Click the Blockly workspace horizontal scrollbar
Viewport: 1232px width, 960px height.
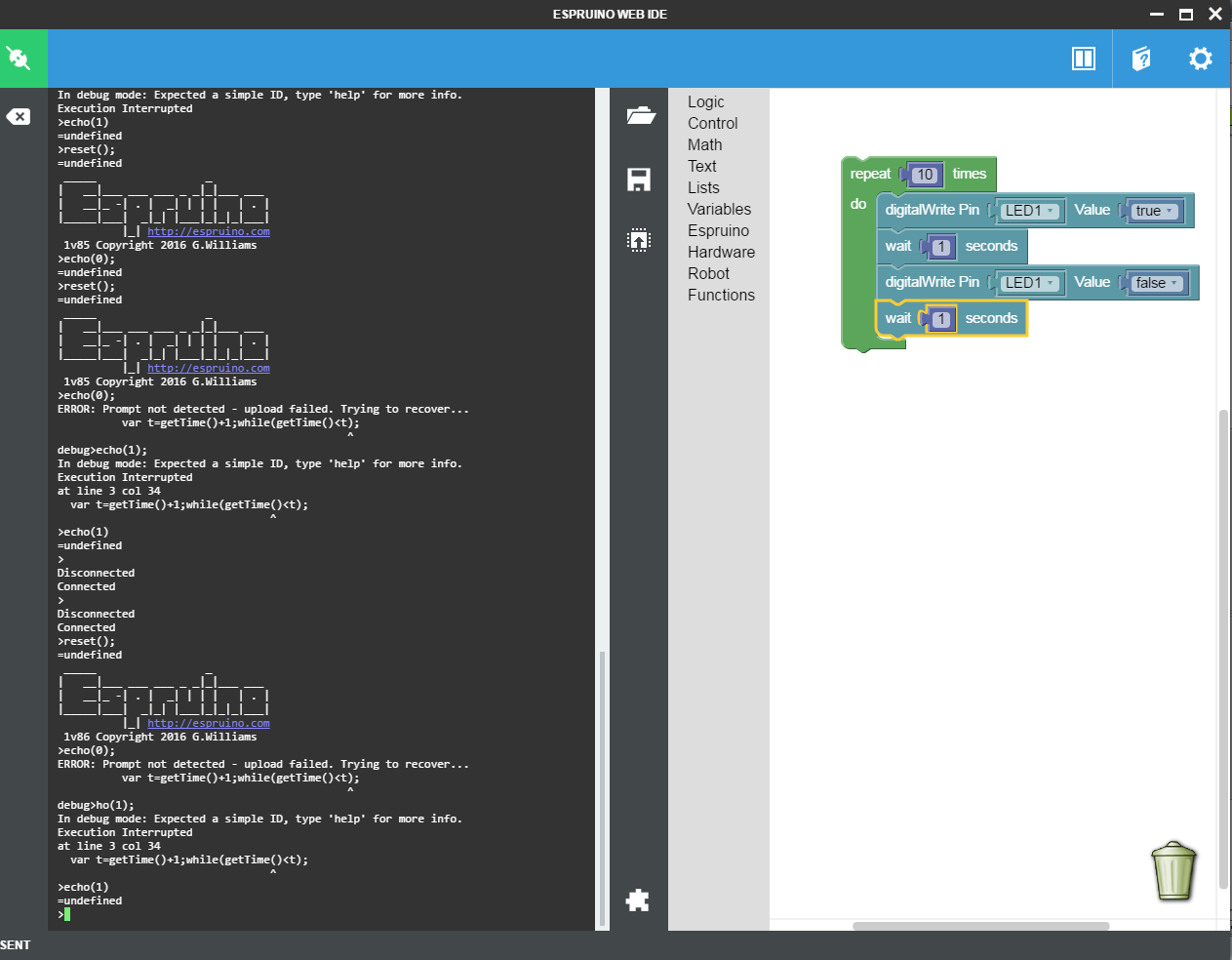(980, 926)
